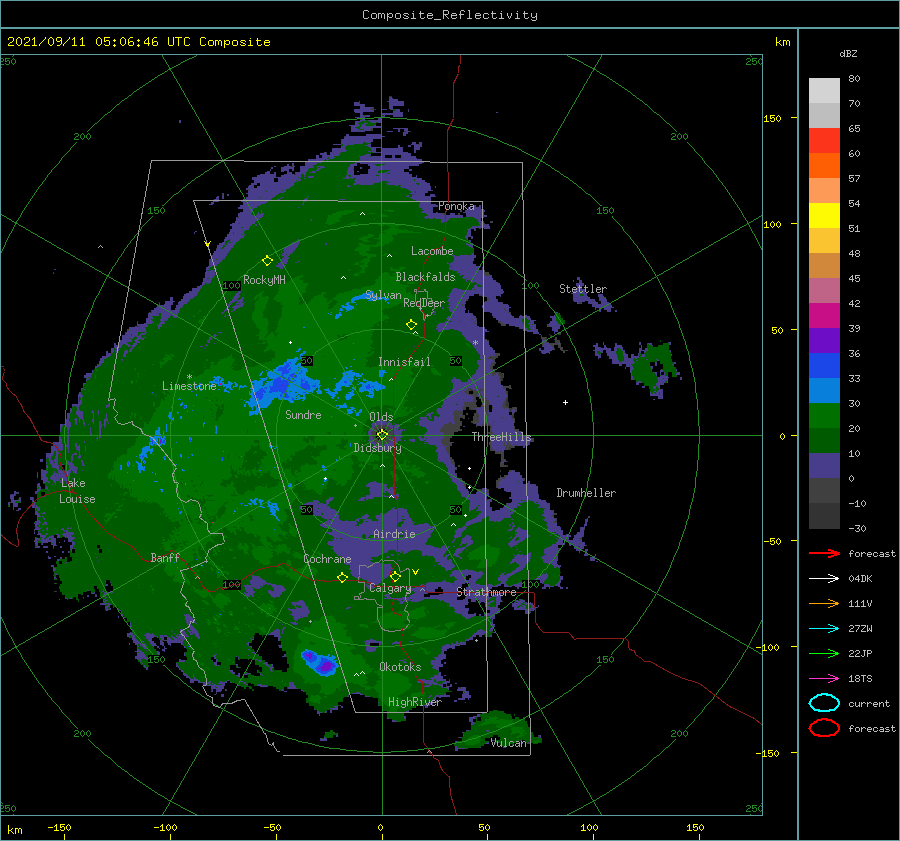
Task: Click the Calgary city label
Action: (390, 588)
